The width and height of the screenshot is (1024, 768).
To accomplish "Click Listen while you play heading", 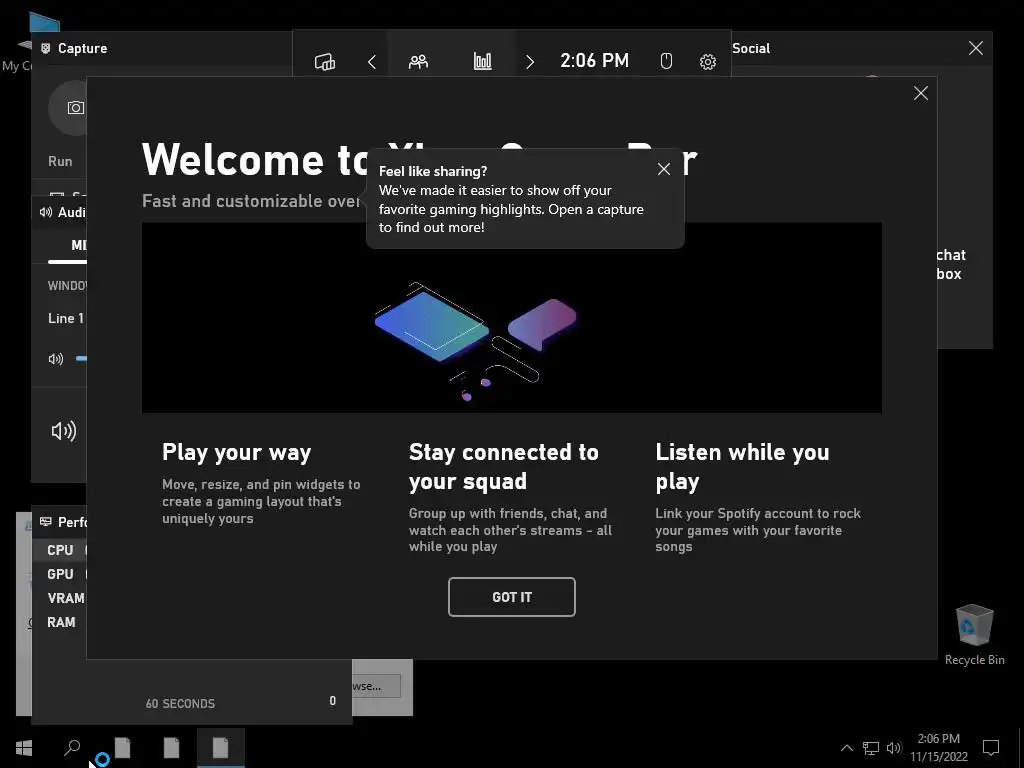I will click(743, 466).
